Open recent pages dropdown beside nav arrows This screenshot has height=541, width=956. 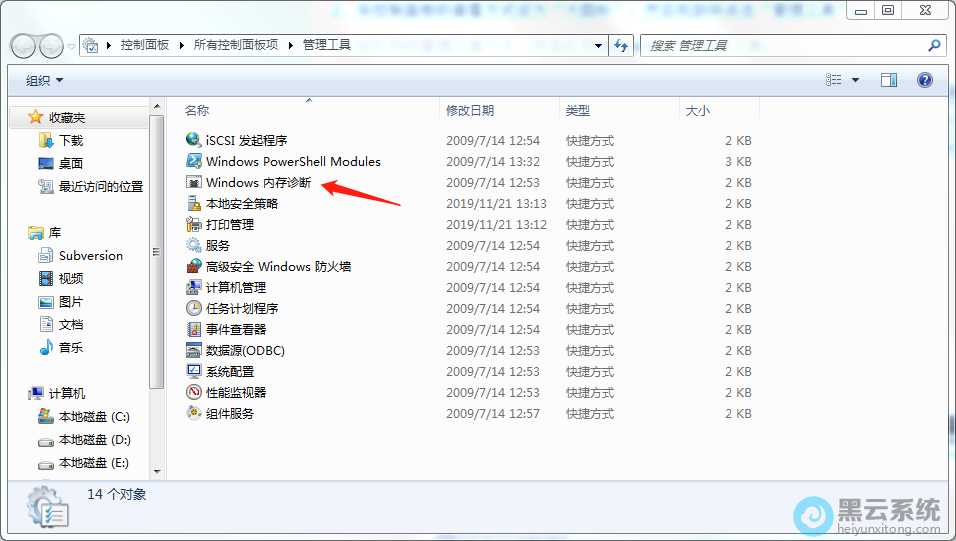(x=71, y=46)
